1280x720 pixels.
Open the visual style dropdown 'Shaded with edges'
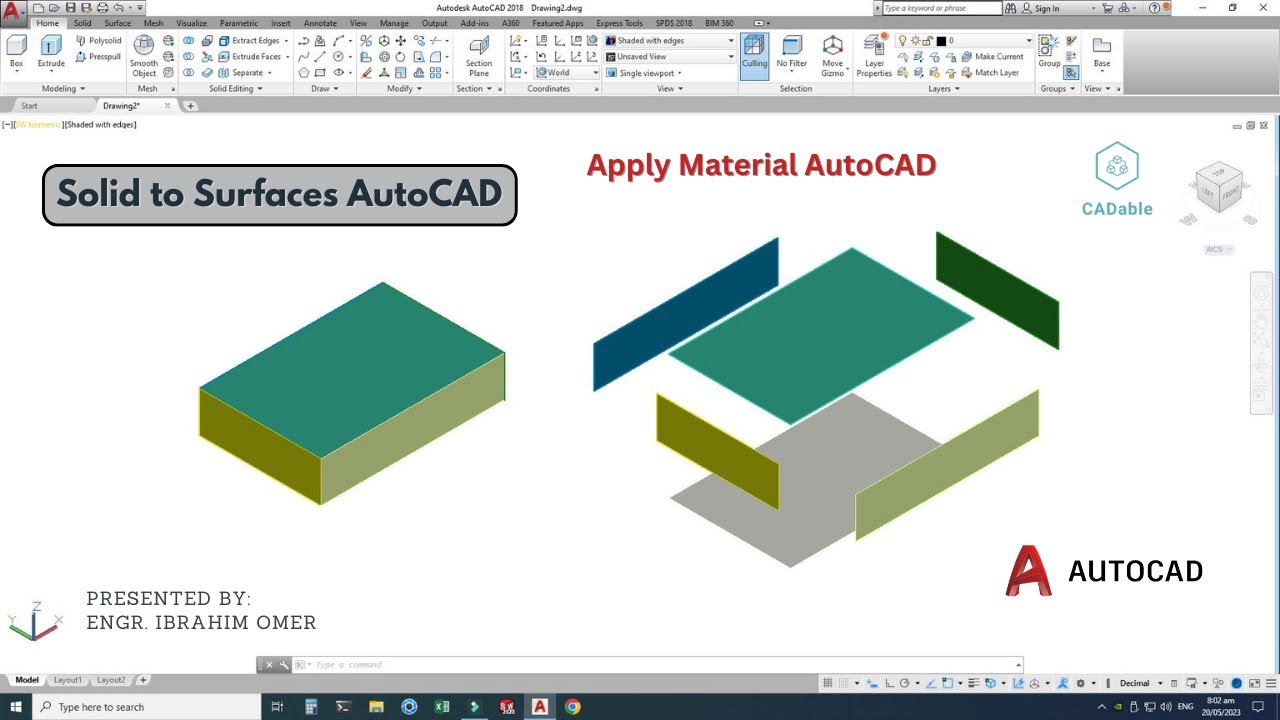[670, 41]
